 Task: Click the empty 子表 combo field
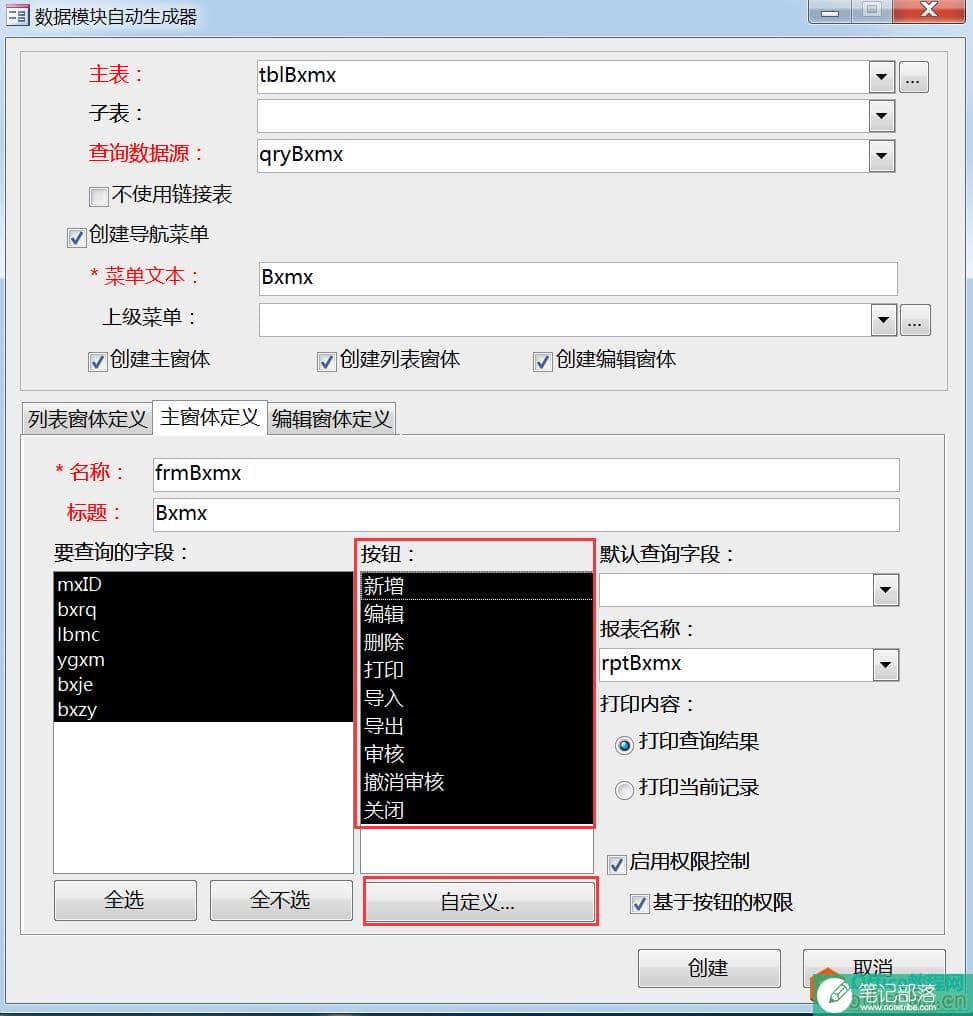tap(563, 116)
